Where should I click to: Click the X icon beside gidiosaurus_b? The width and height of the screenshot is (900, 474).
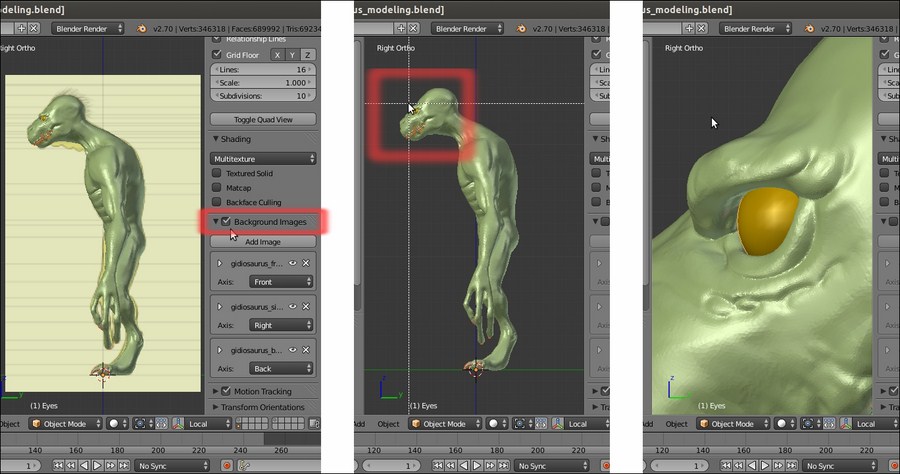tap(306, 349)
